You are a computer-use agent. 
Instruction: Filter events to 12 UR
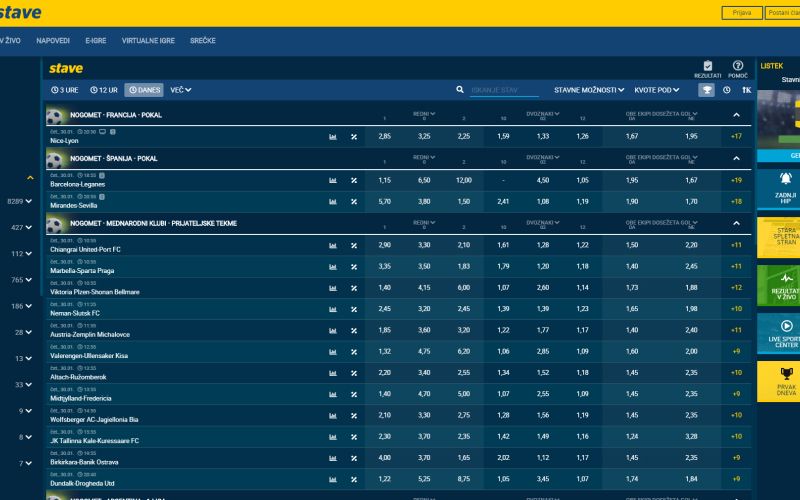[104, 90]
